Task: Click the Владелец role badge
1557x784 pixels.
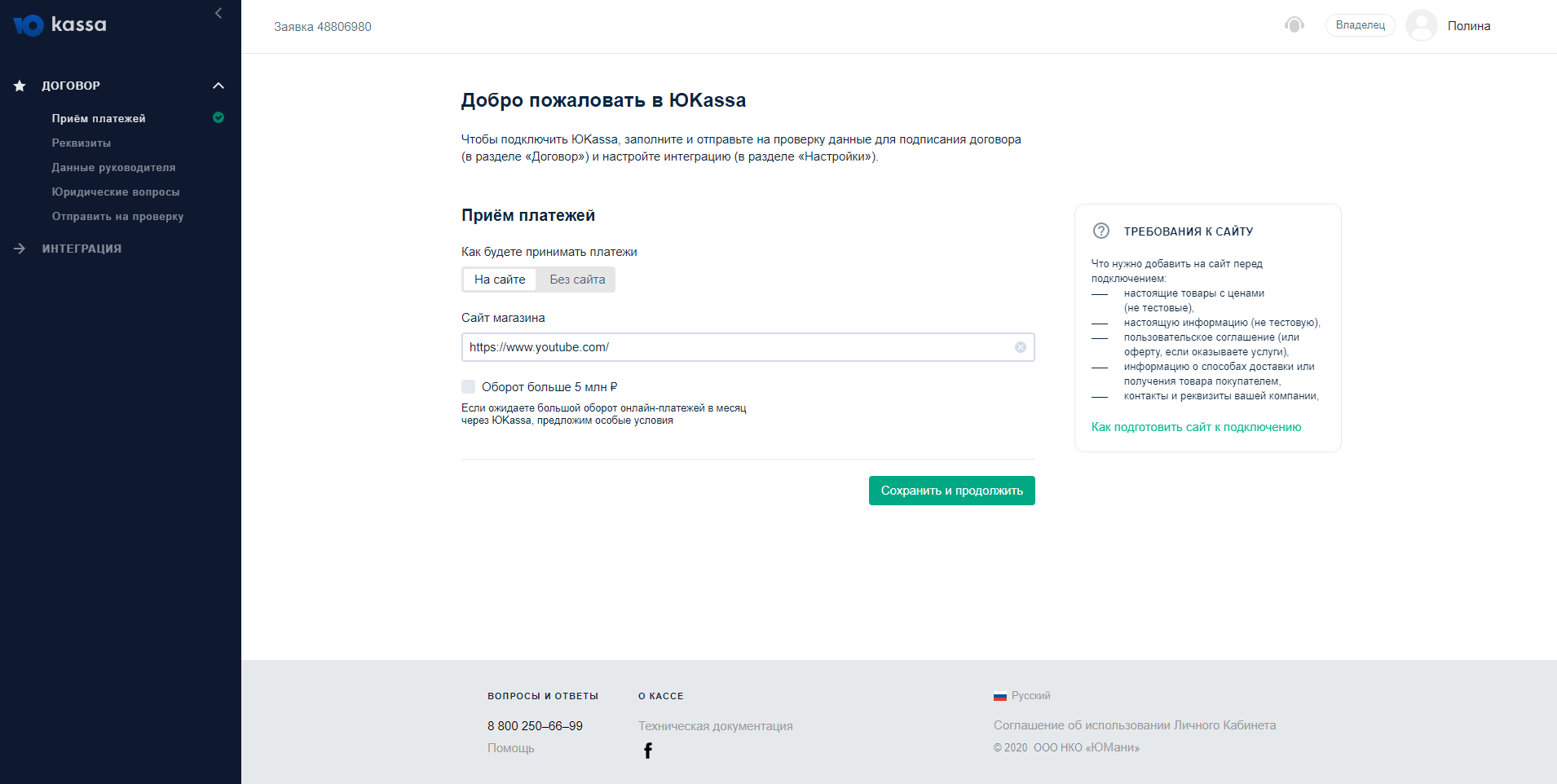Action: 1361,25
